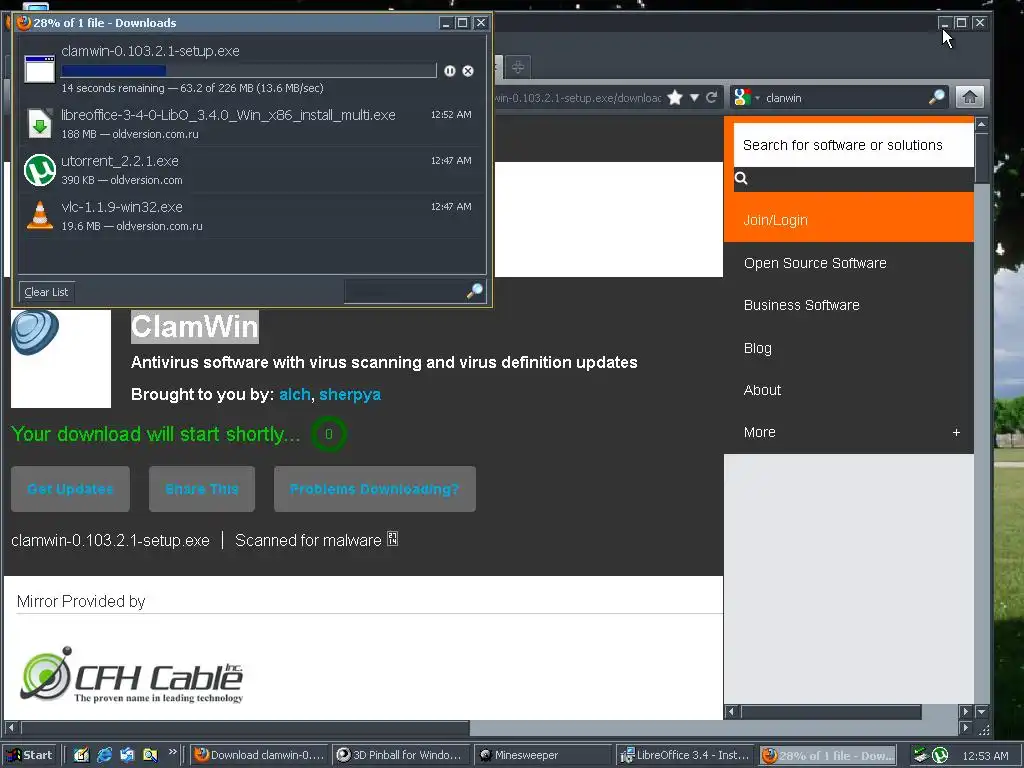Image resolution: width=1024 pixels, height=768 pixels.
Task: Open the URL history dropdown arrow
Action: pos(694,98)
